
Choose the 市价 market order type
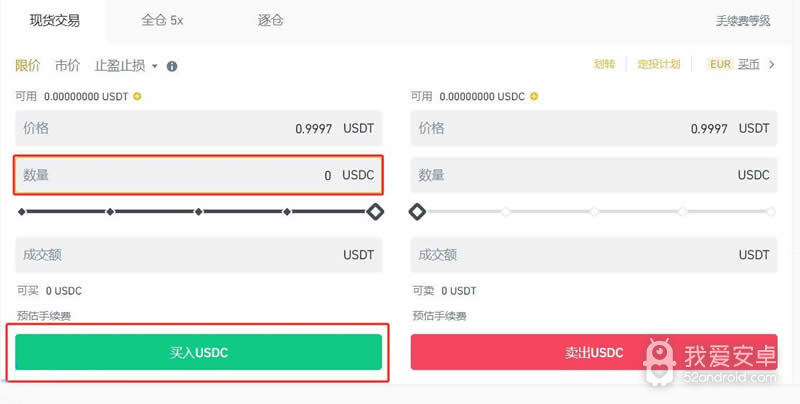68,66
